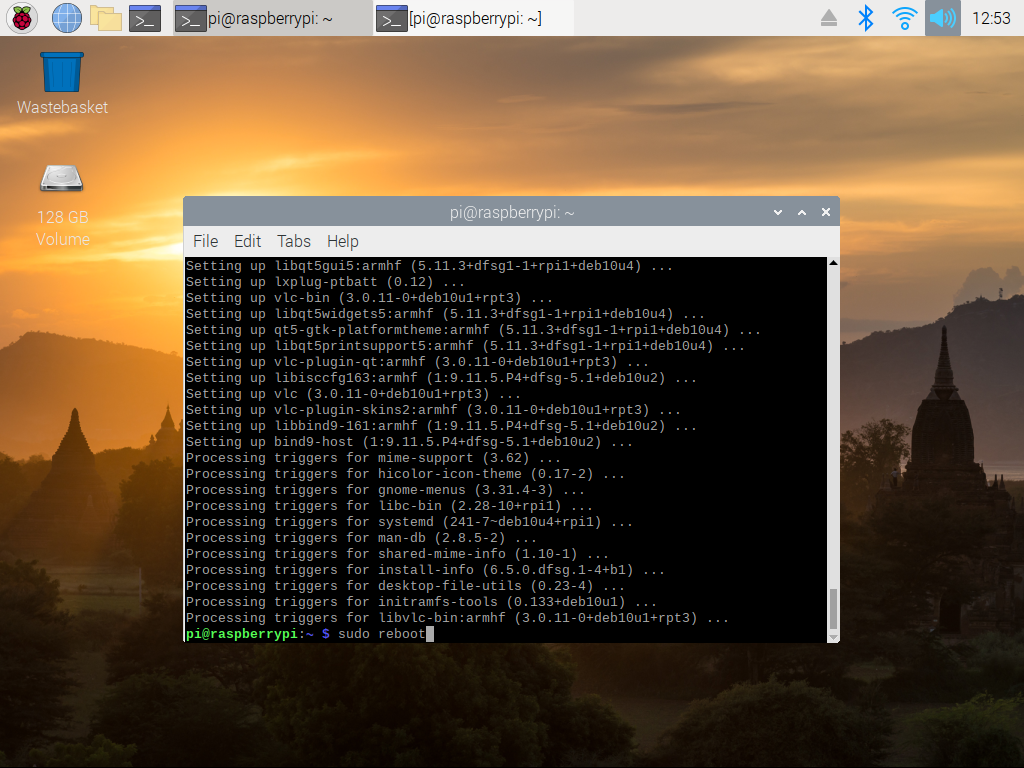Click the green 'pi@raspberrypi' prompt text

pos(242,634)
